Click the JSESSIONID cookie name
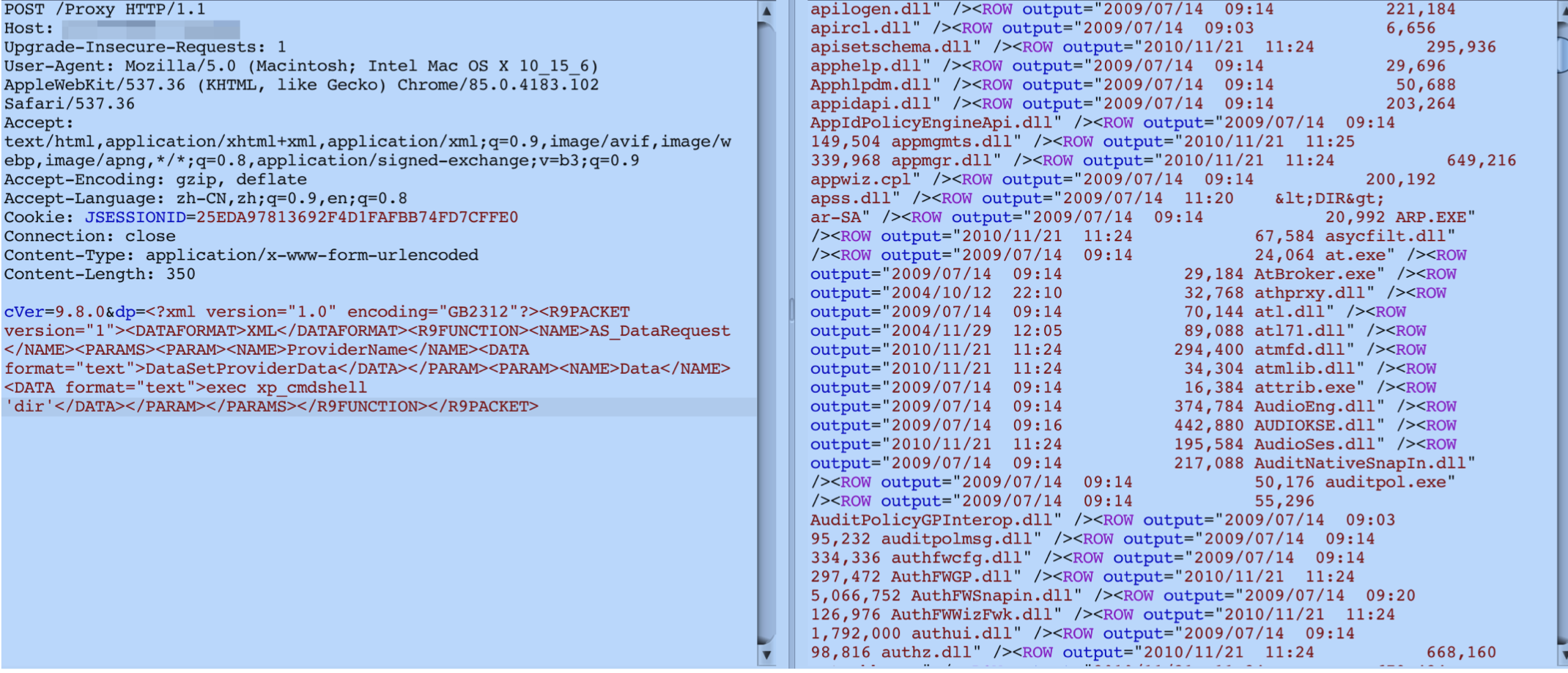The image size is (1568, 673). pyautogui.click(x=135, y=217)
